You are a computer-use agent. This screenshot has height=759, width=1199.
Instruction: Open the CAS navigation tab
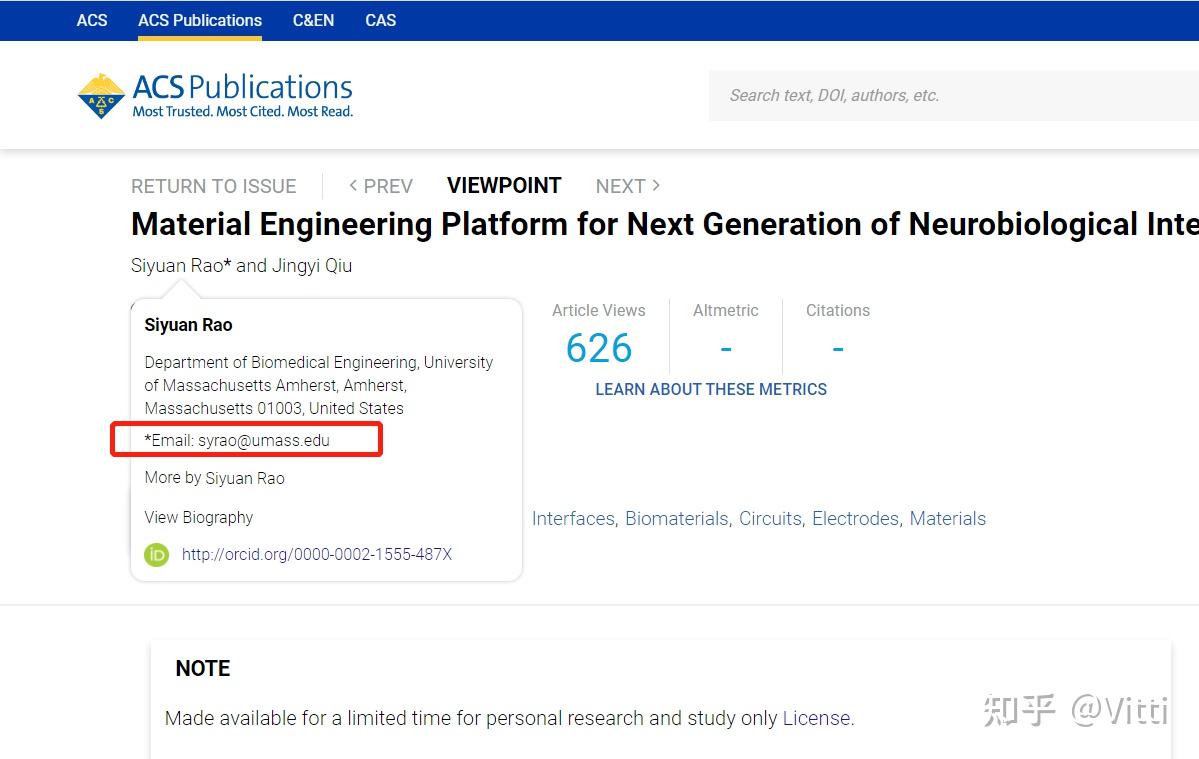380,21
